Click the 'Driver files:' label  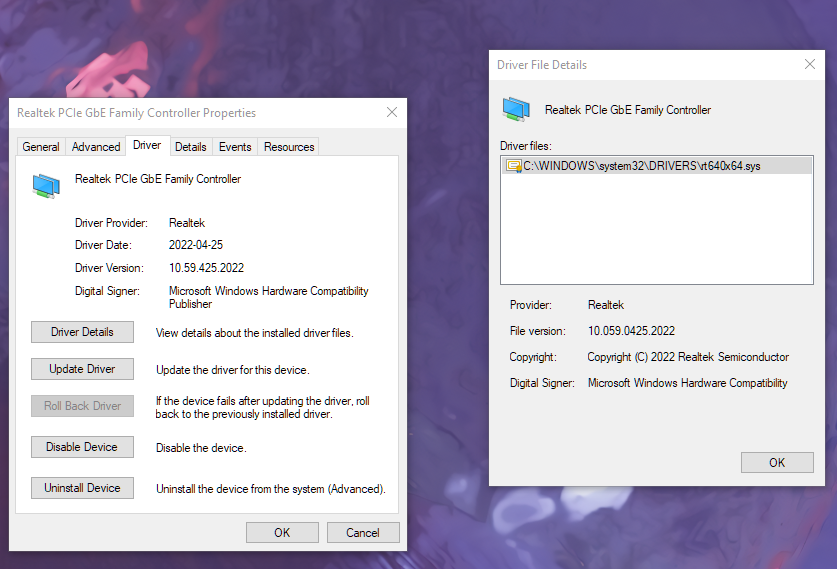(x=526, y=146)
